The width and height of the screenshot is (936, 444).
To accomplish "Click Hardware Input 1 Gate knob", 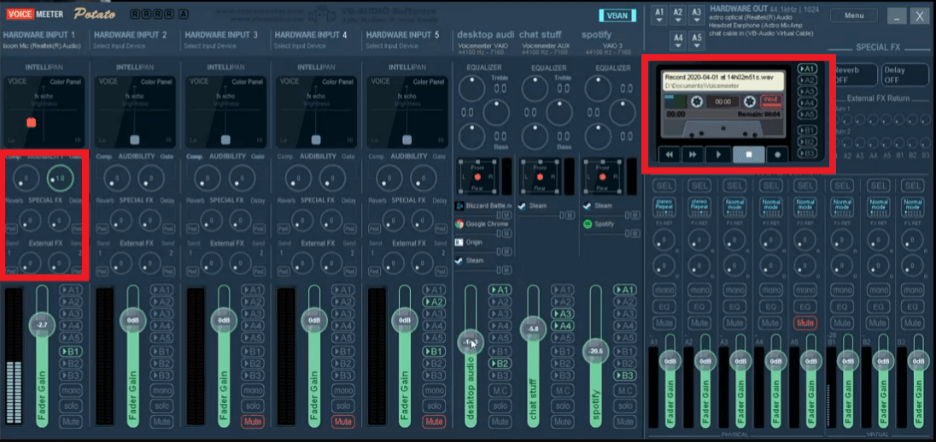I will point(60,177).
